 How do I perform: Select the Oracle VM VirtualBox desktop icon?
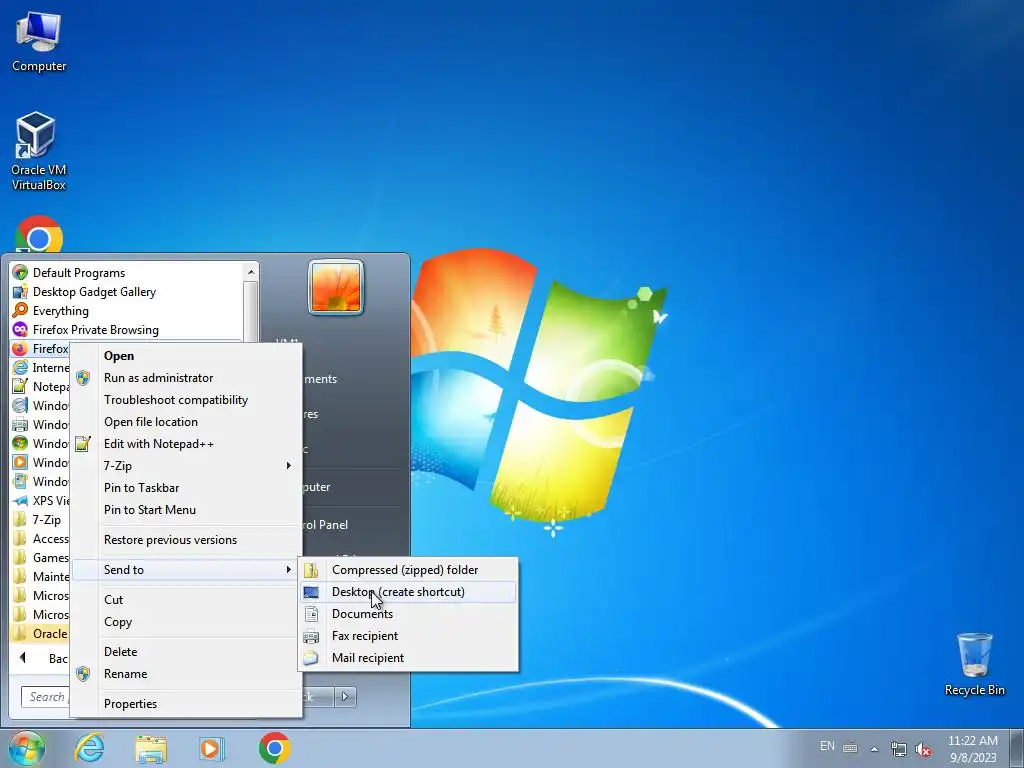click(x=38, y=152)
